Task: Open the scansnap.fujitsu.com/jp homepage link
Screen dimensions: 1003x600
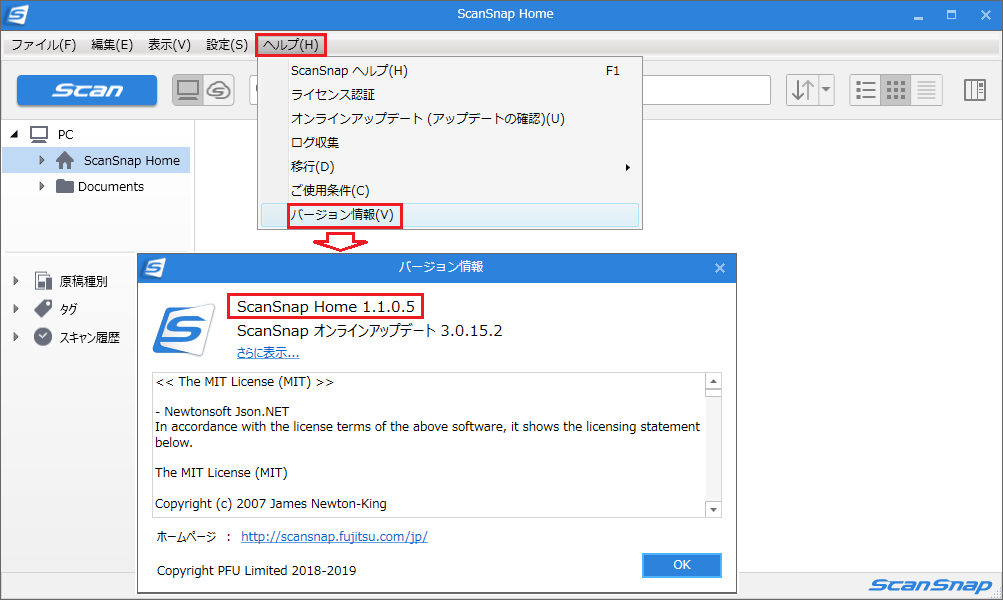Action: pyautogui.click(x=334, y=537)
